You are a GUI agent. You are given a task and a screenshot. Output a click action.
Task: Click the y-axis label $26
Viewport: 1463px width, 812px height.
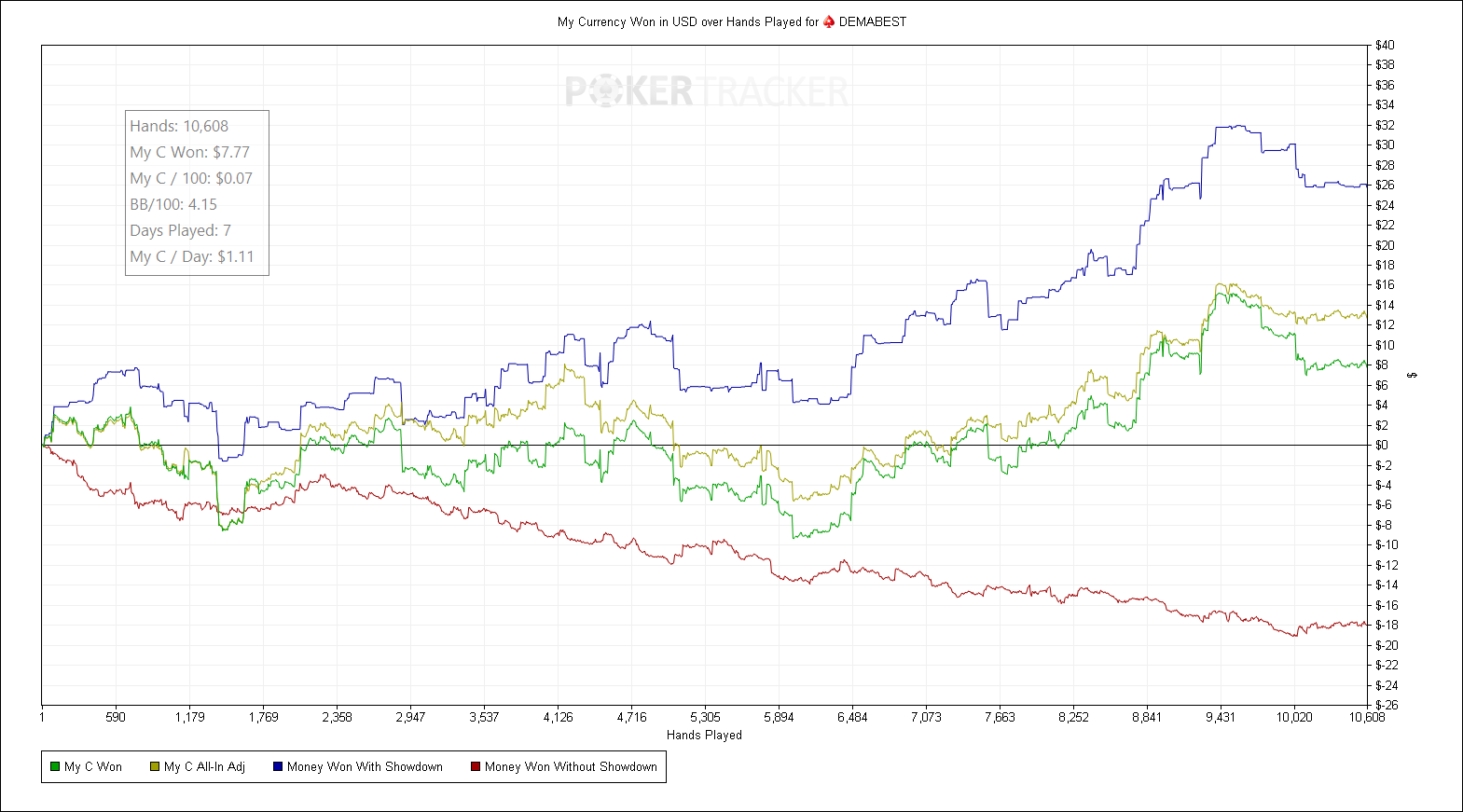(x=1386, y=185)
